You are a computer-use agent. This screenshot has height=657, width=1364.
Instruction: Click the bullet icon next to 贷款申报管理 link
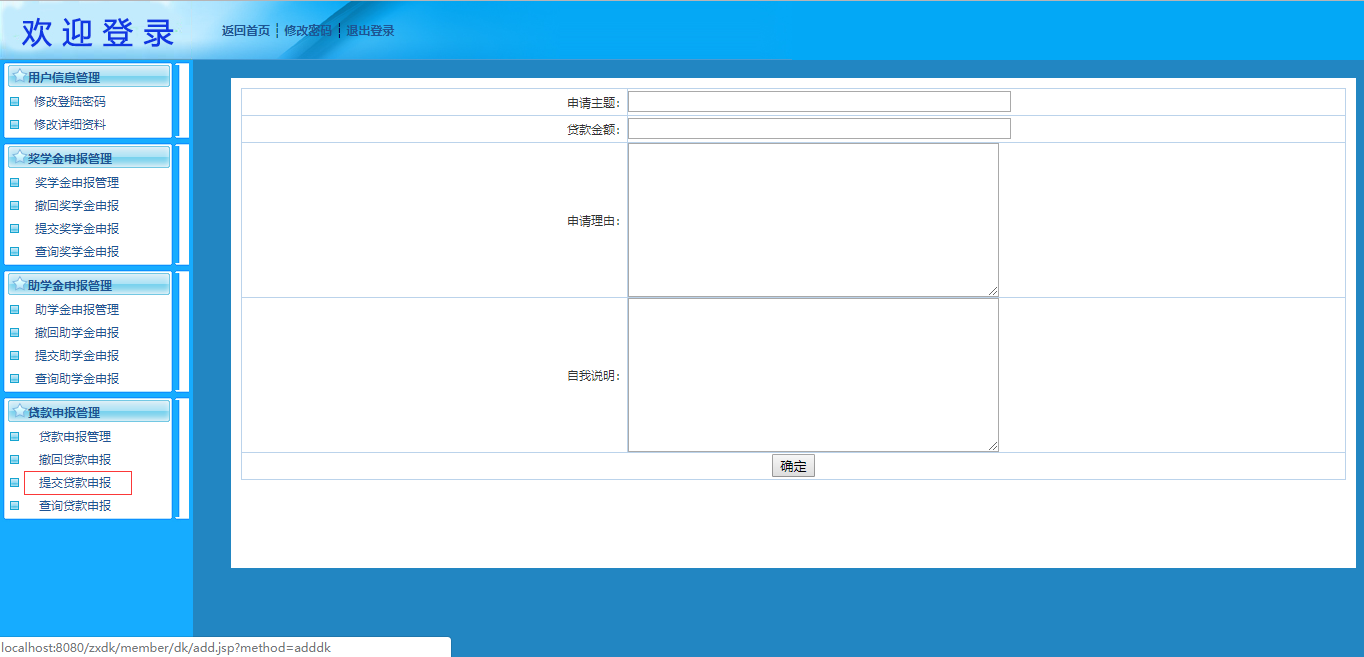[14, 436]
